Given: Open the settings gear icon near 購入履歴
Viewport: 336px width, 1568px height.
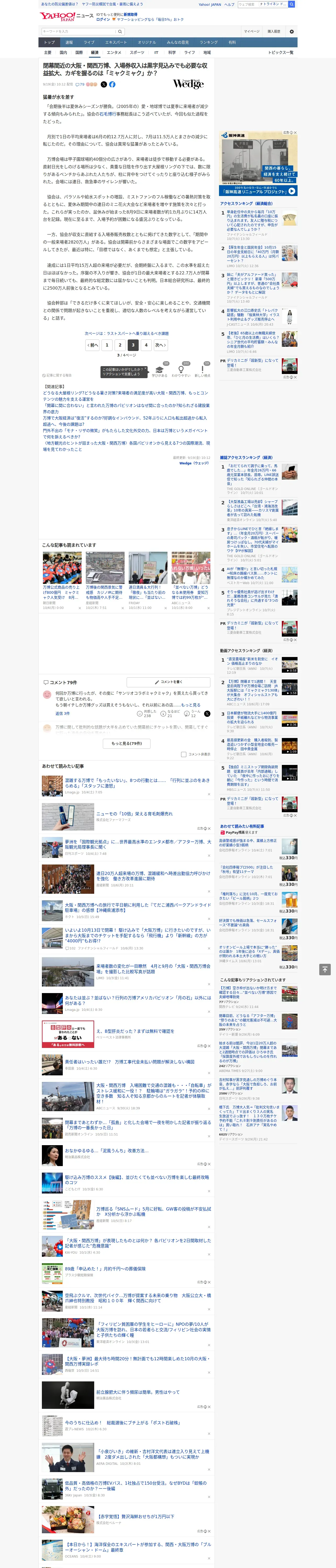Looking at the screenshot, I should click(292, 31).
